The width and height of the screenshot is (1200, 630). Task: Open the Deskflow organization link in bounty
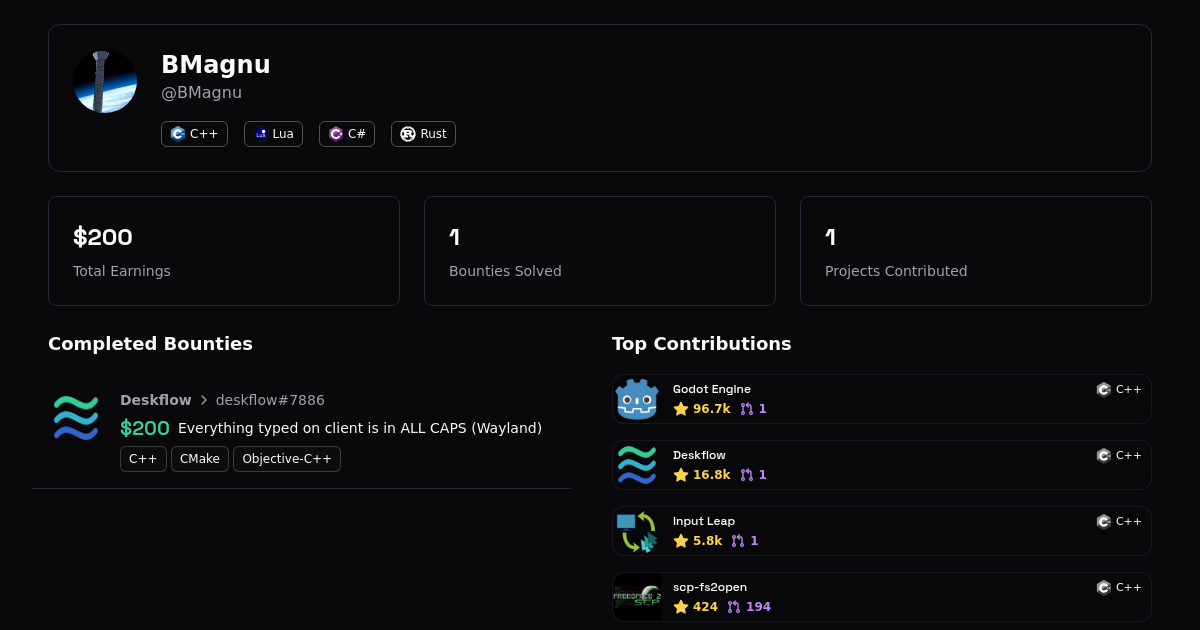pyautogui.click(x=155, y=400)
